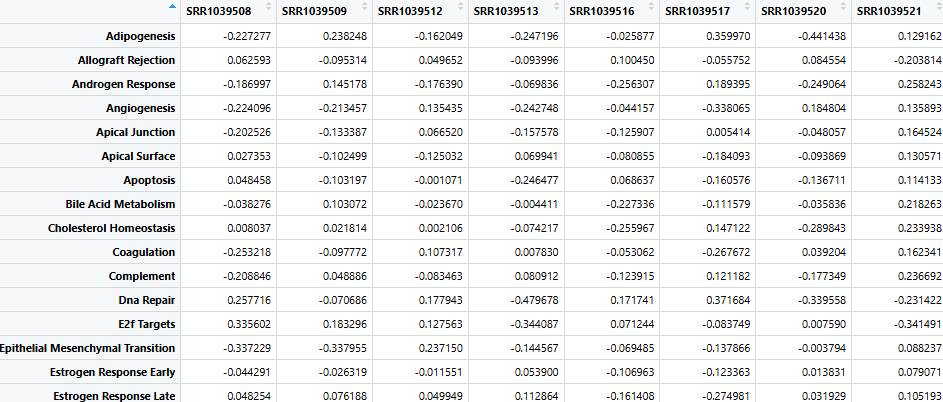Click E2f Targets value 0.071244
This screenshot has width=943, height=402.
coord(633,324)
